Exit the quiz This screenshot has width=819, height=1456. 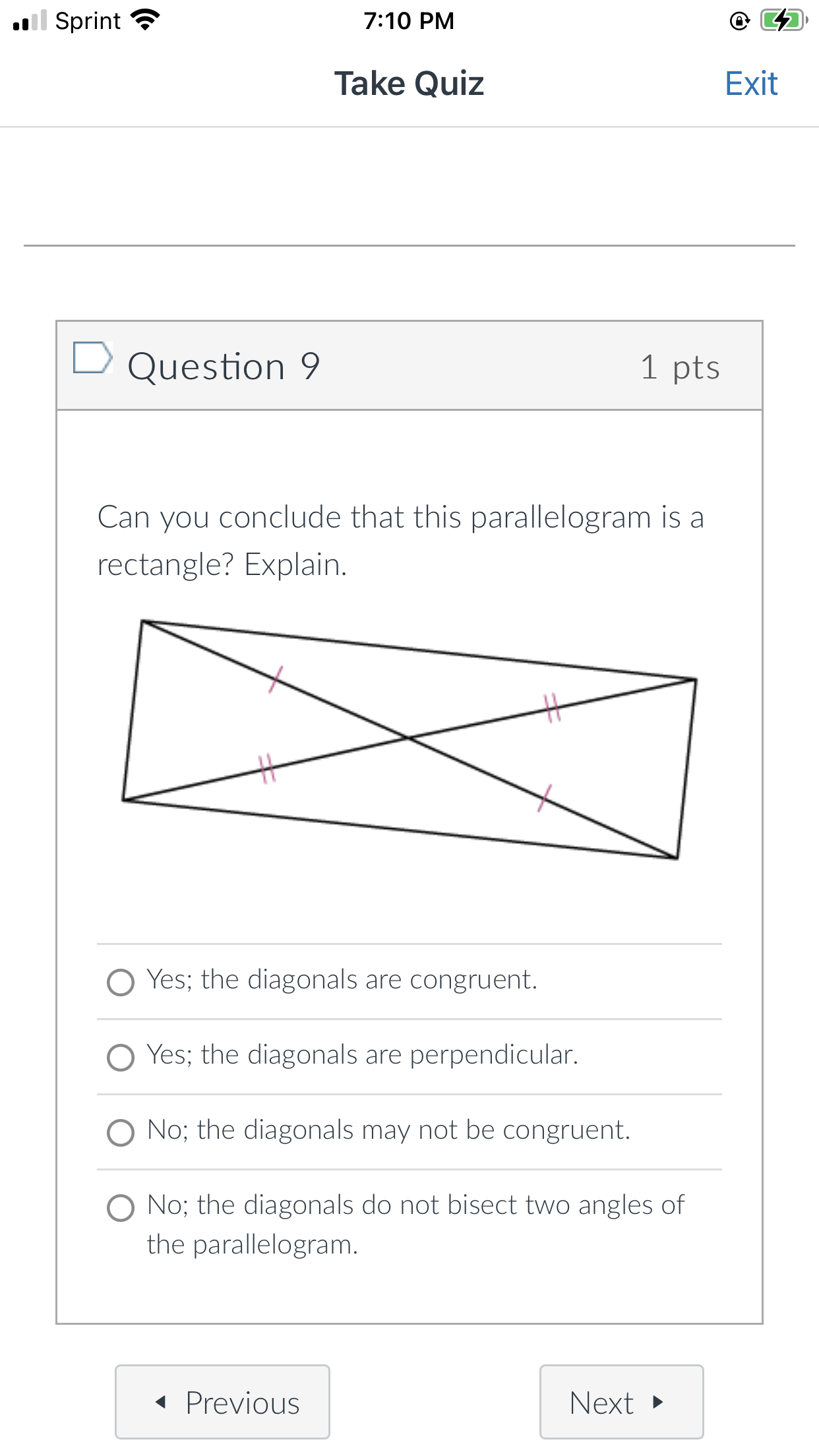click(x=751, y=83)
